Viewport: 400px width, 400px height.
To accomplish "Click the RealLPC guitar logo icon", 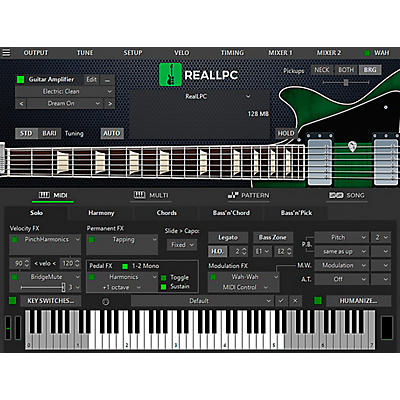I will [170, 75].
